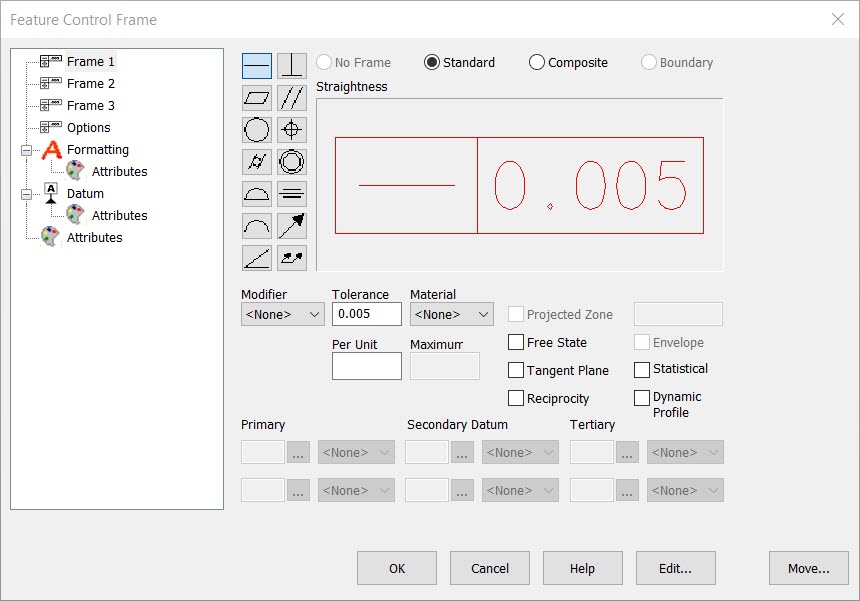Open the Material dropdown
Screen dimensions: 860x601
click(450, 313)
